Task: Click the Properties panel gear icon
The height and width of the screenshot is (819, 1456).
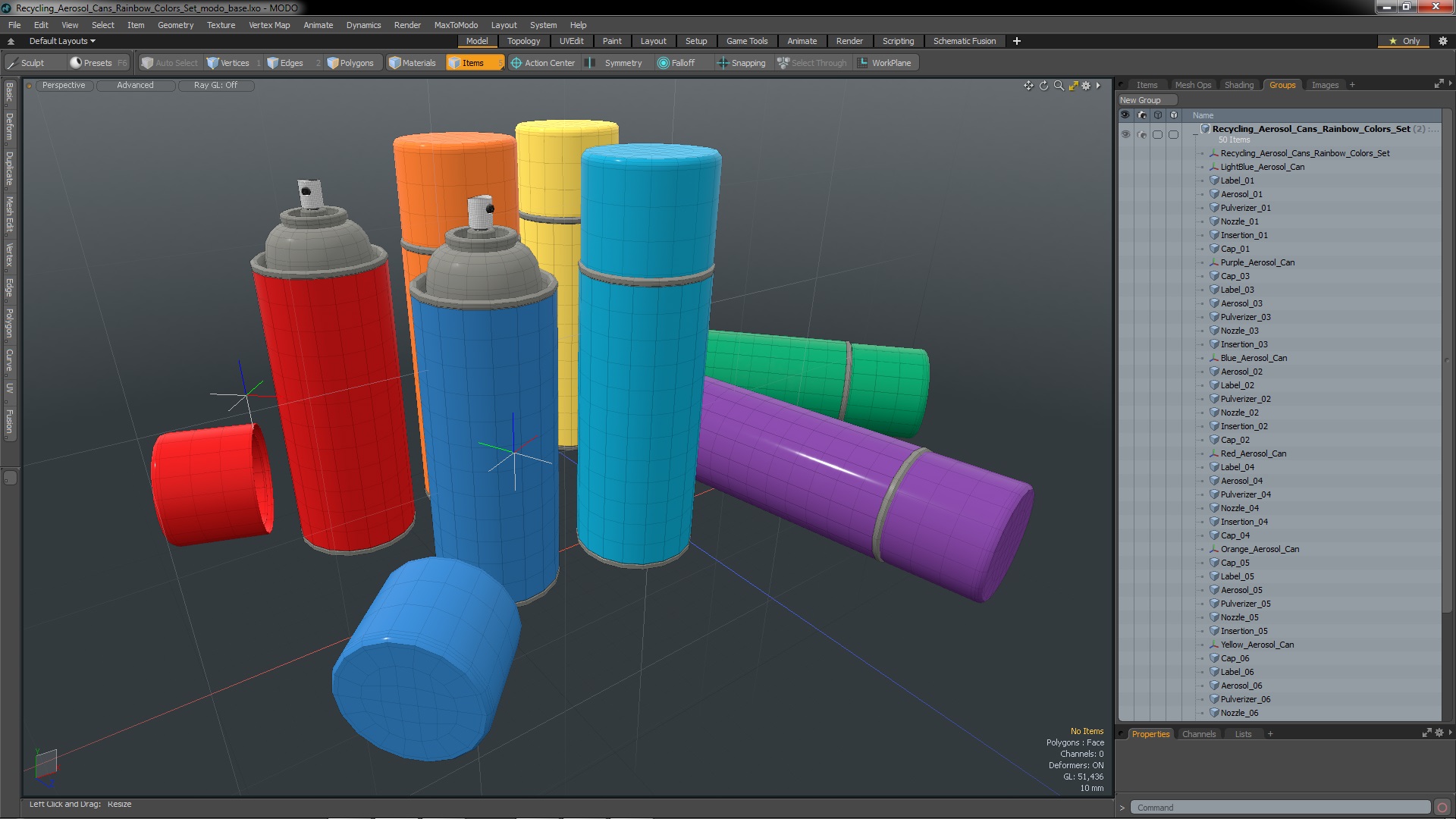Action: click(x=1439, y=733)
